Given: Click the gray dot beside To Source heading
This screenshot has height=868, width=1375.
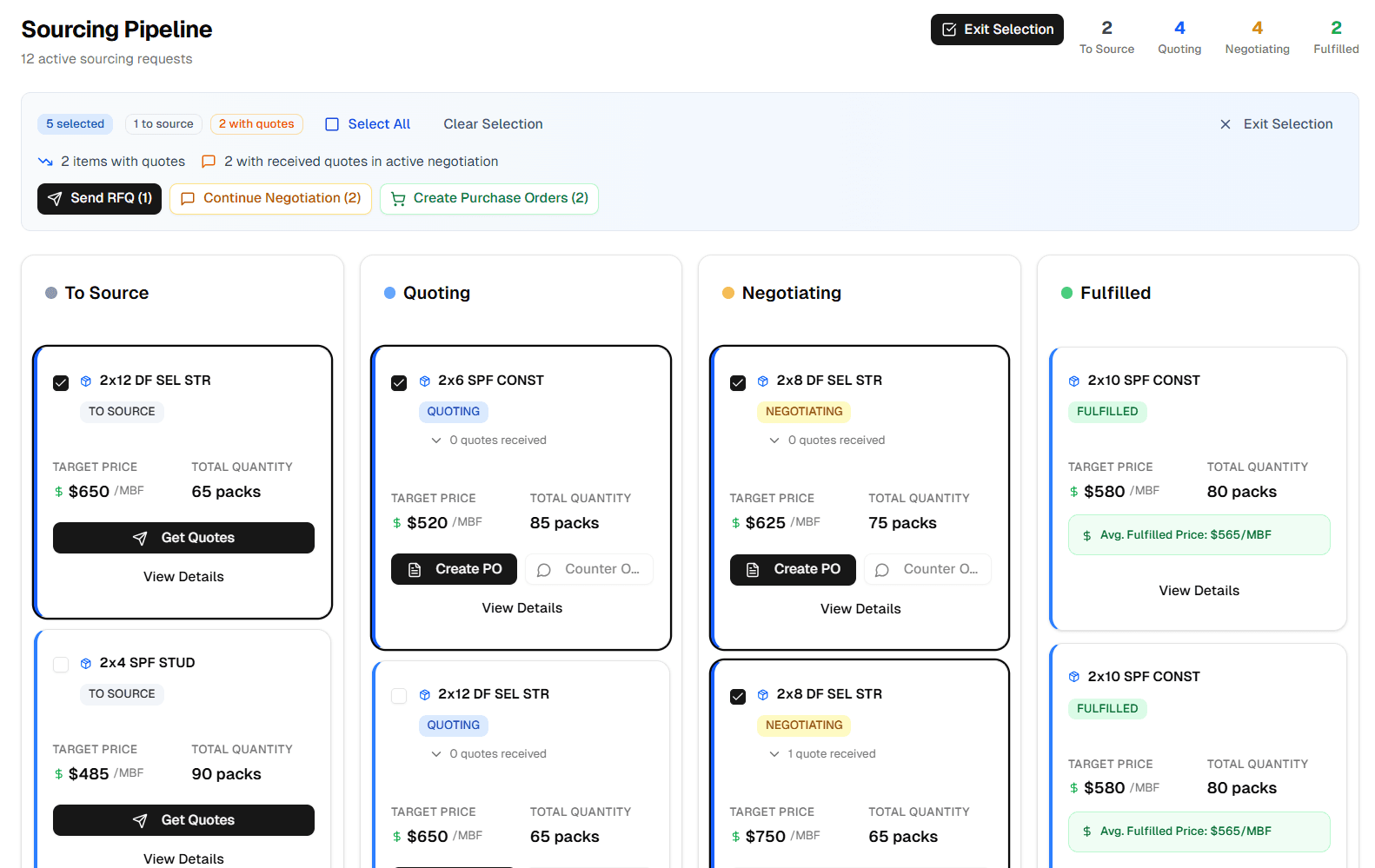Looking at the screenshot, I should [x=51, y=293].
